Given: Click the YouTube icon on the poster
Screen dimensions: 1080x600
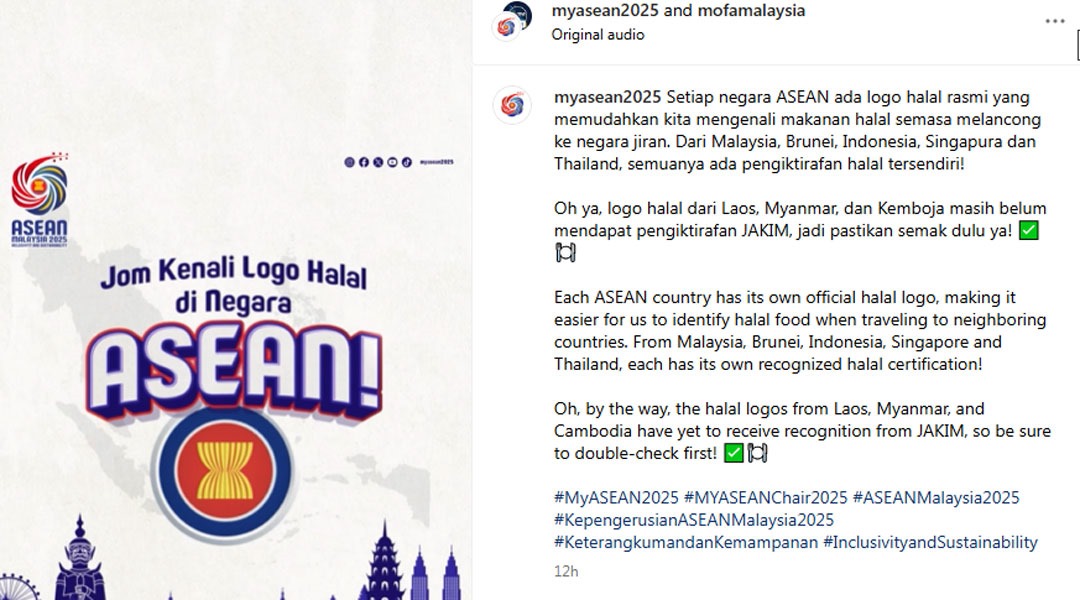Looking at the screenshot, I should [393, 162].
